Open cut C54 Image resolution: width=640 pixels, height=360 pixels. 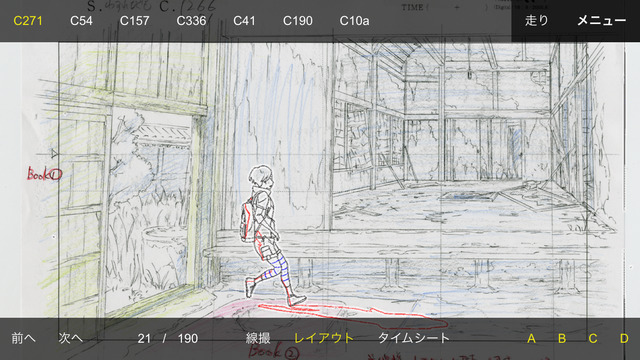tap(81, 21)
